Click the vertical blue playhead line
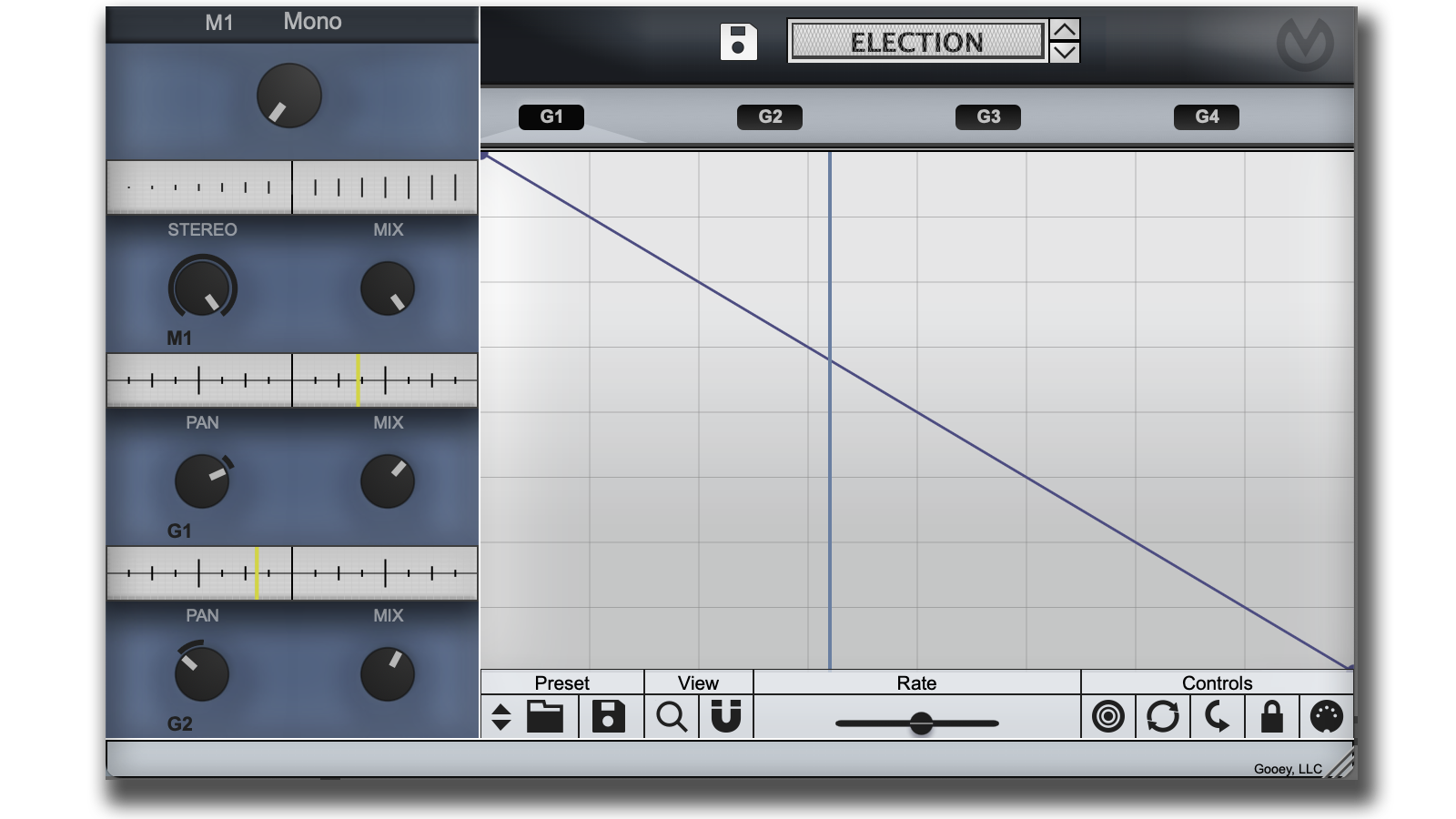1456x819 pixels. (830, 409)
